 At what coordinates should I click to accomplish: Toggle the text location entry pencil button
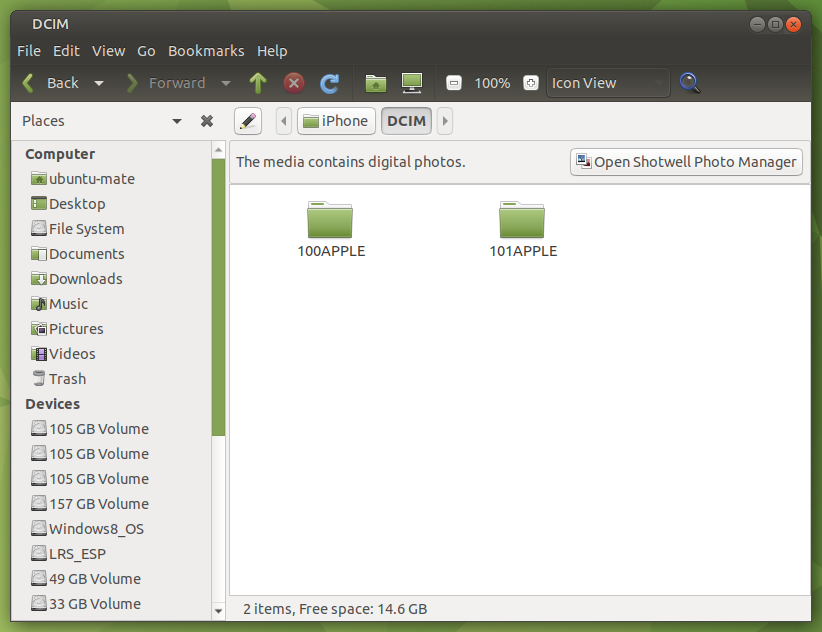click(x=248, y=121)
